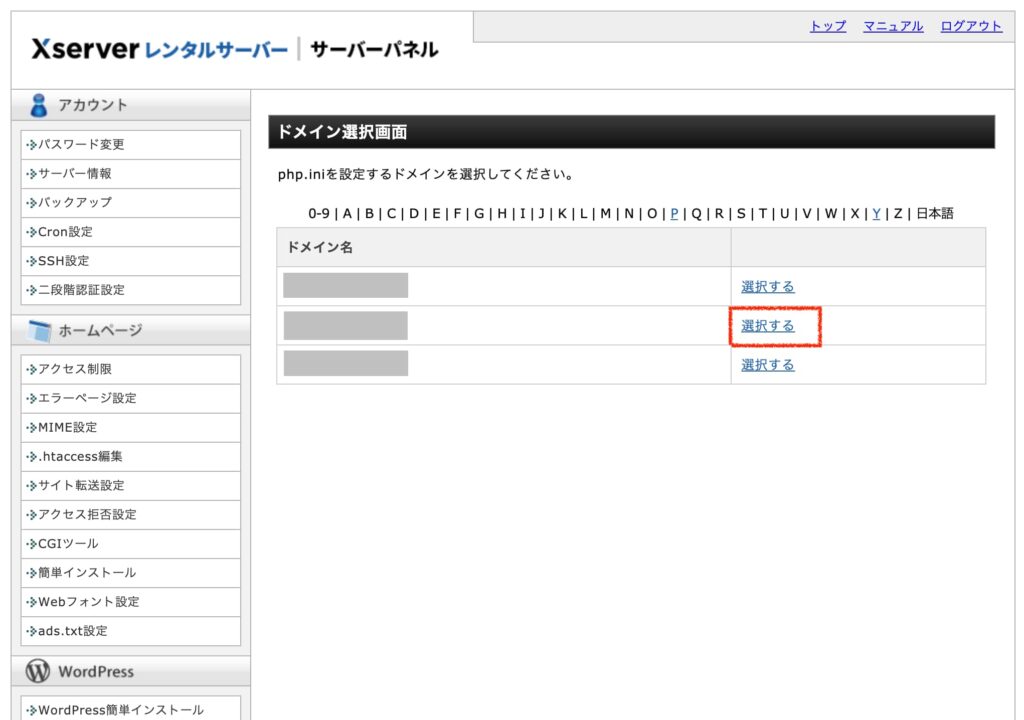Open SSH設定 menu item
Viewport: 1024px width, 720px height.
[x=131, y=261]
